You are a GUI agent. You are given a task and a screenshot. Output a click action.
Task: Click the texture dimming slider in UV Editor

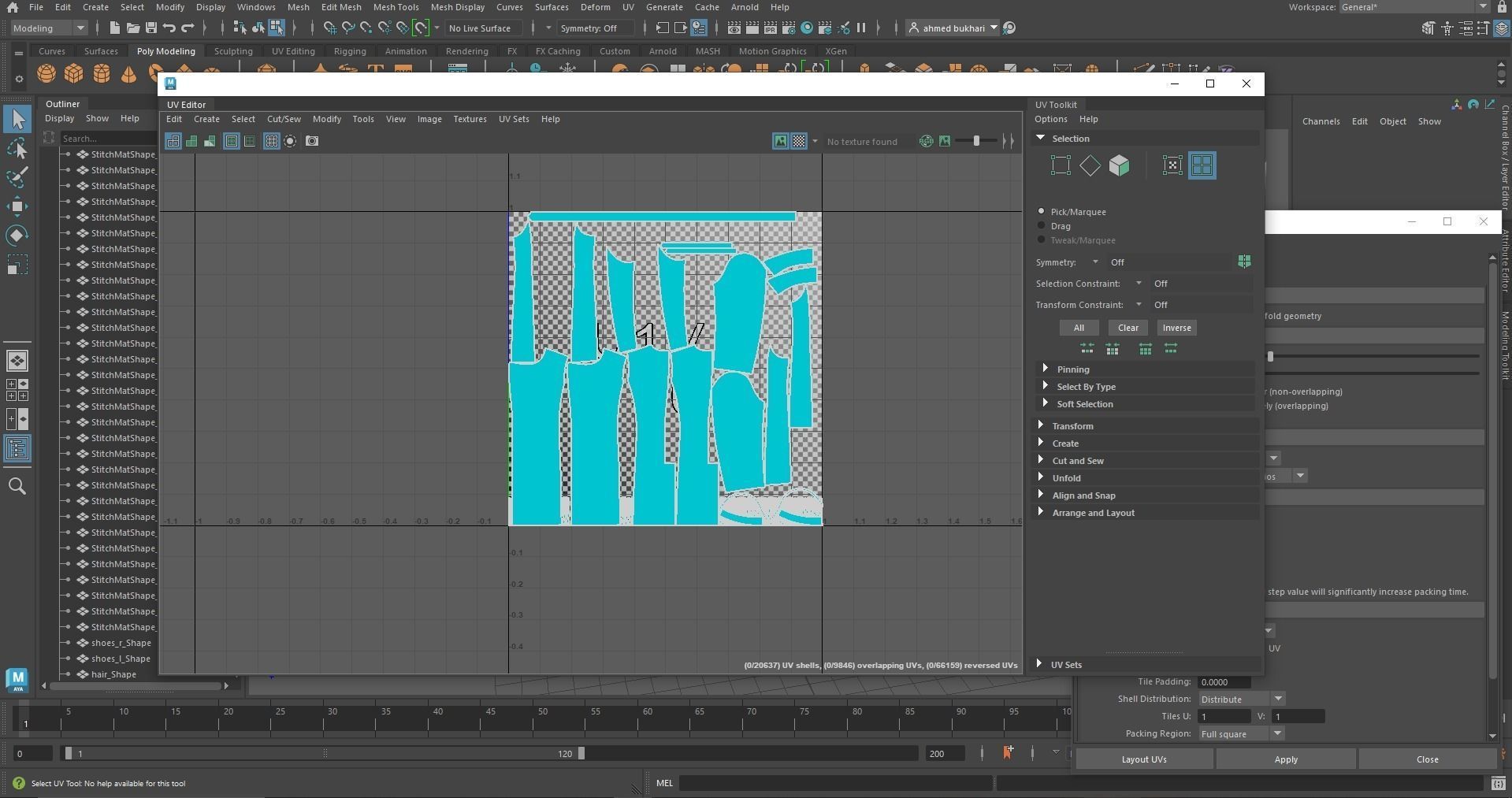pos(975,141)
